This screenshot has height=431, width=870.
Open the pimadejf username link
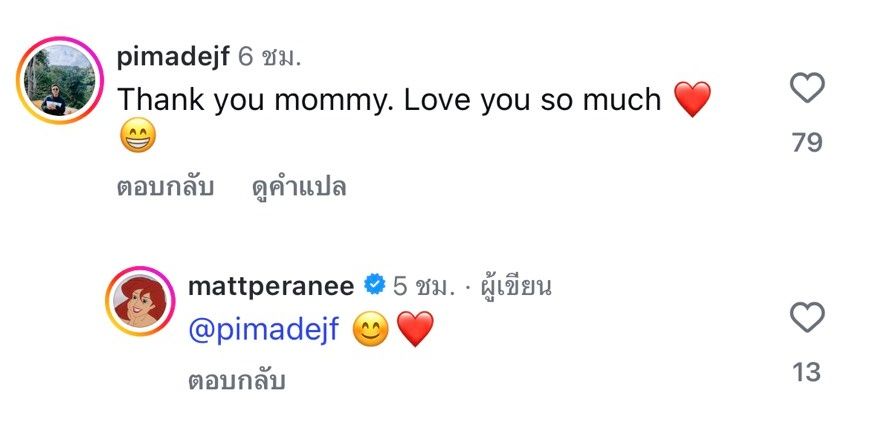172,57
